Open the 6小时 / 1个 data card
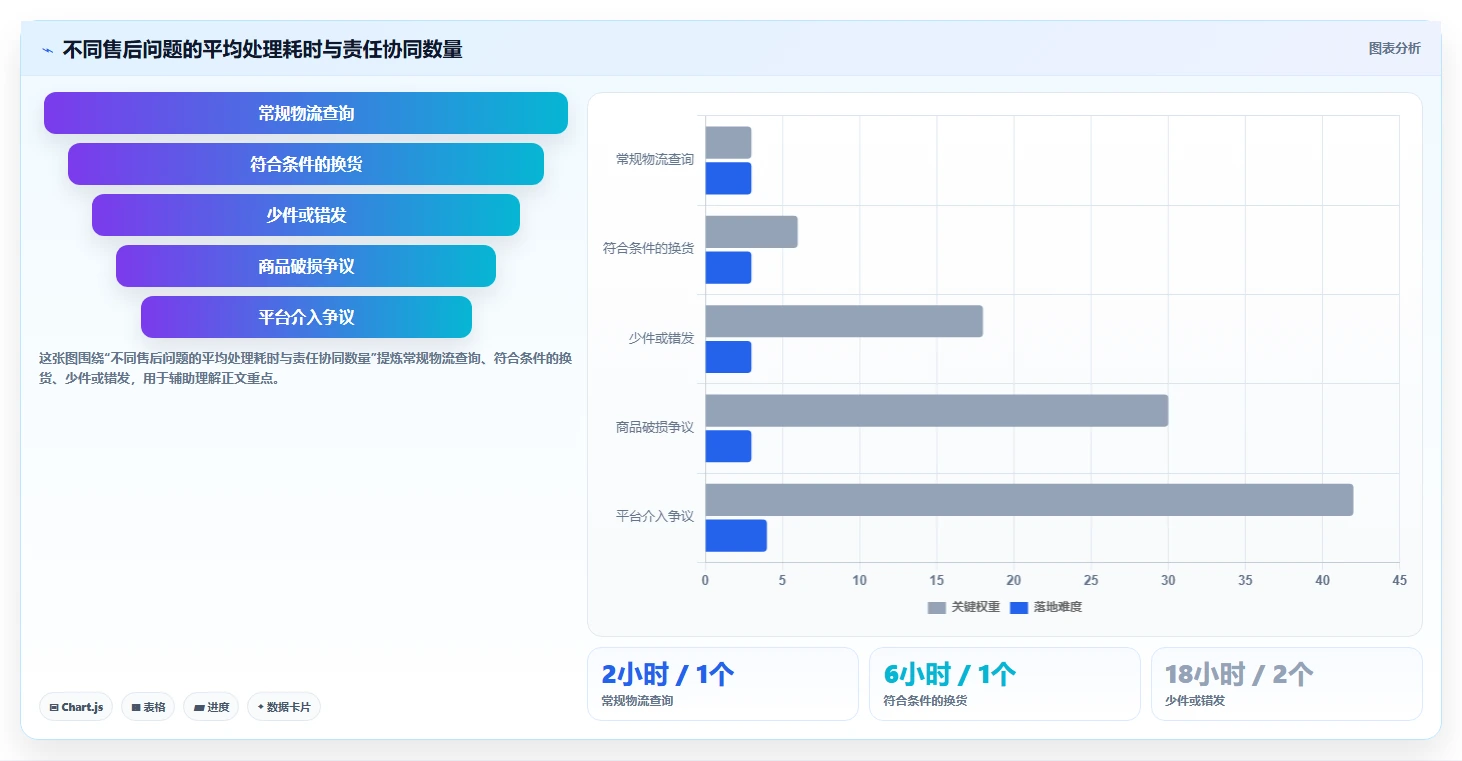The width and height of the screenshot is (1462, 761). [x=1005, y=684]
